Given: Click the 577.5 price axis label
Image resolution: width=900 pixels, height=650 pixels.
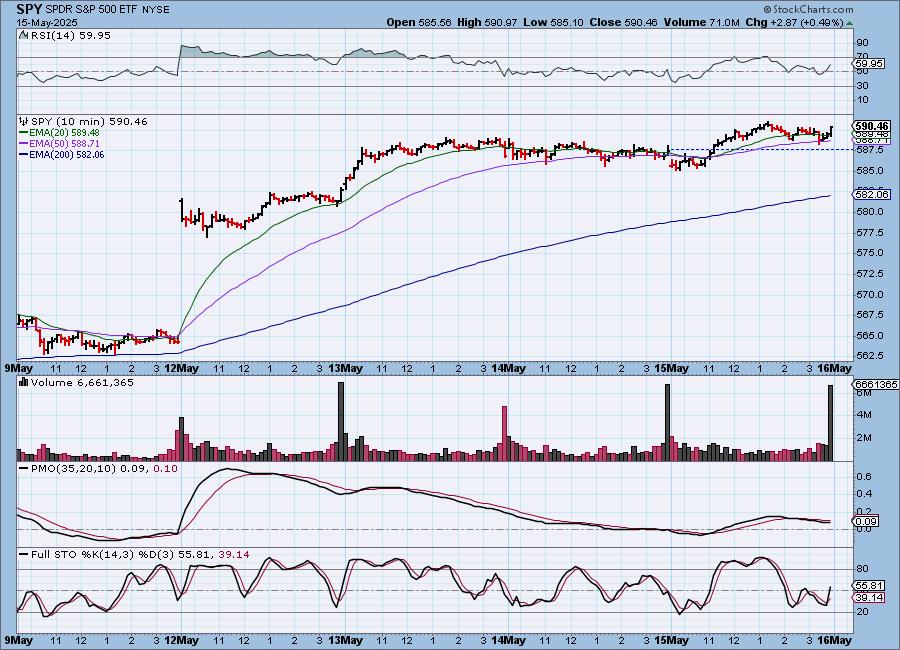Looking at the screenshot, I should click(x=870, y=233).
